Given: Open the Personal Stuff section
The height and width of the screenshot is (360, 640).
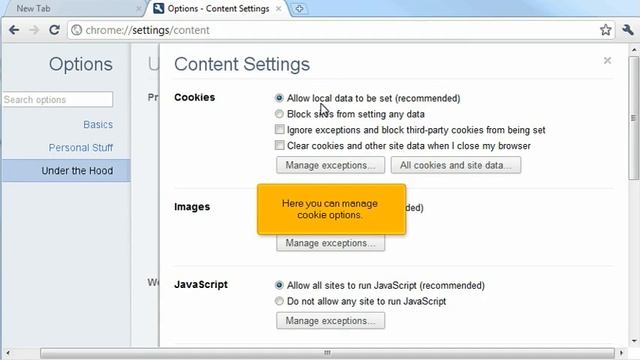Looking at the screenshot, I should (80, 147).
